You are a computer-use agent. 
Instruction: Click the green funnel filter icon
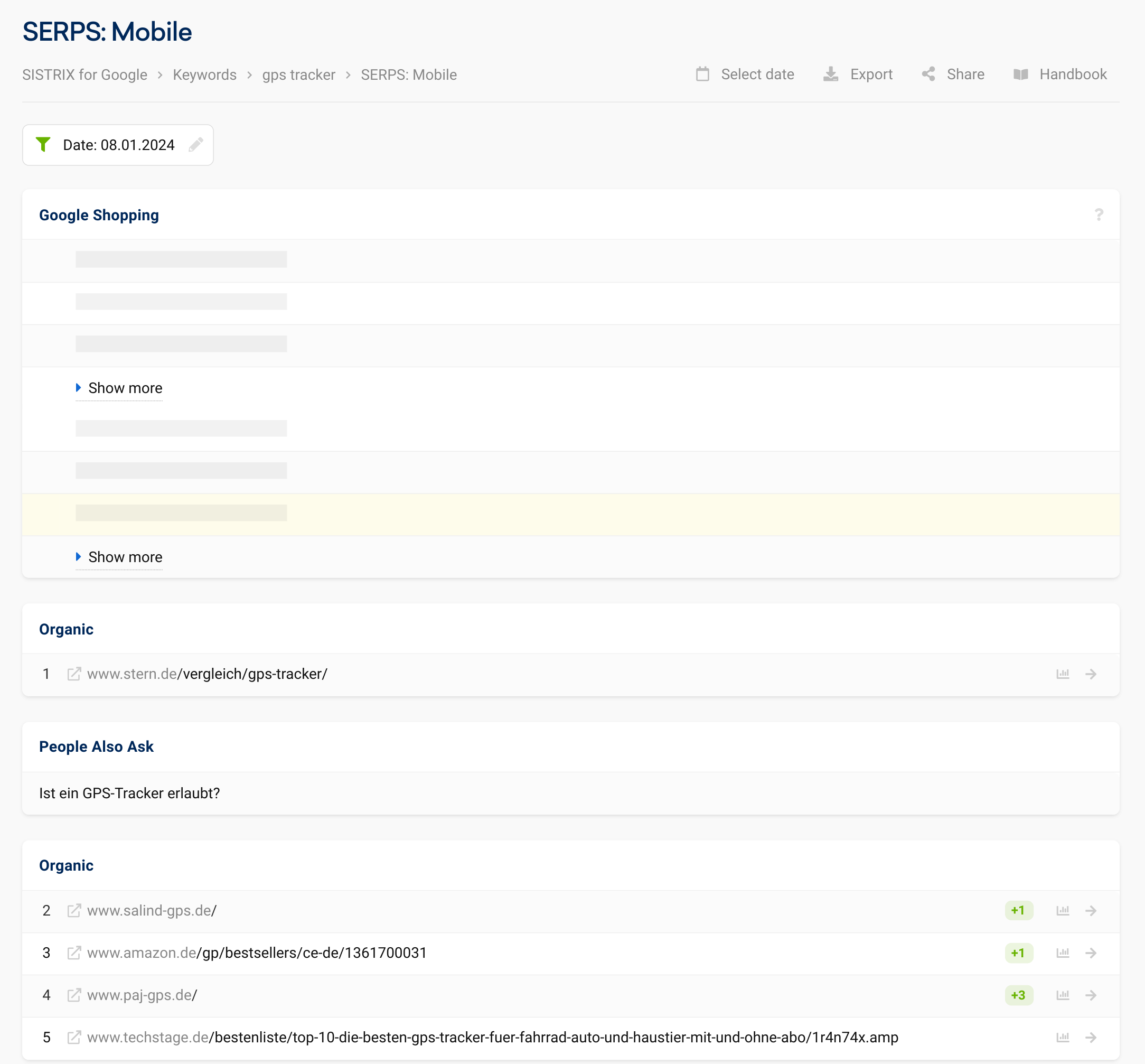(x=43, y=145)
